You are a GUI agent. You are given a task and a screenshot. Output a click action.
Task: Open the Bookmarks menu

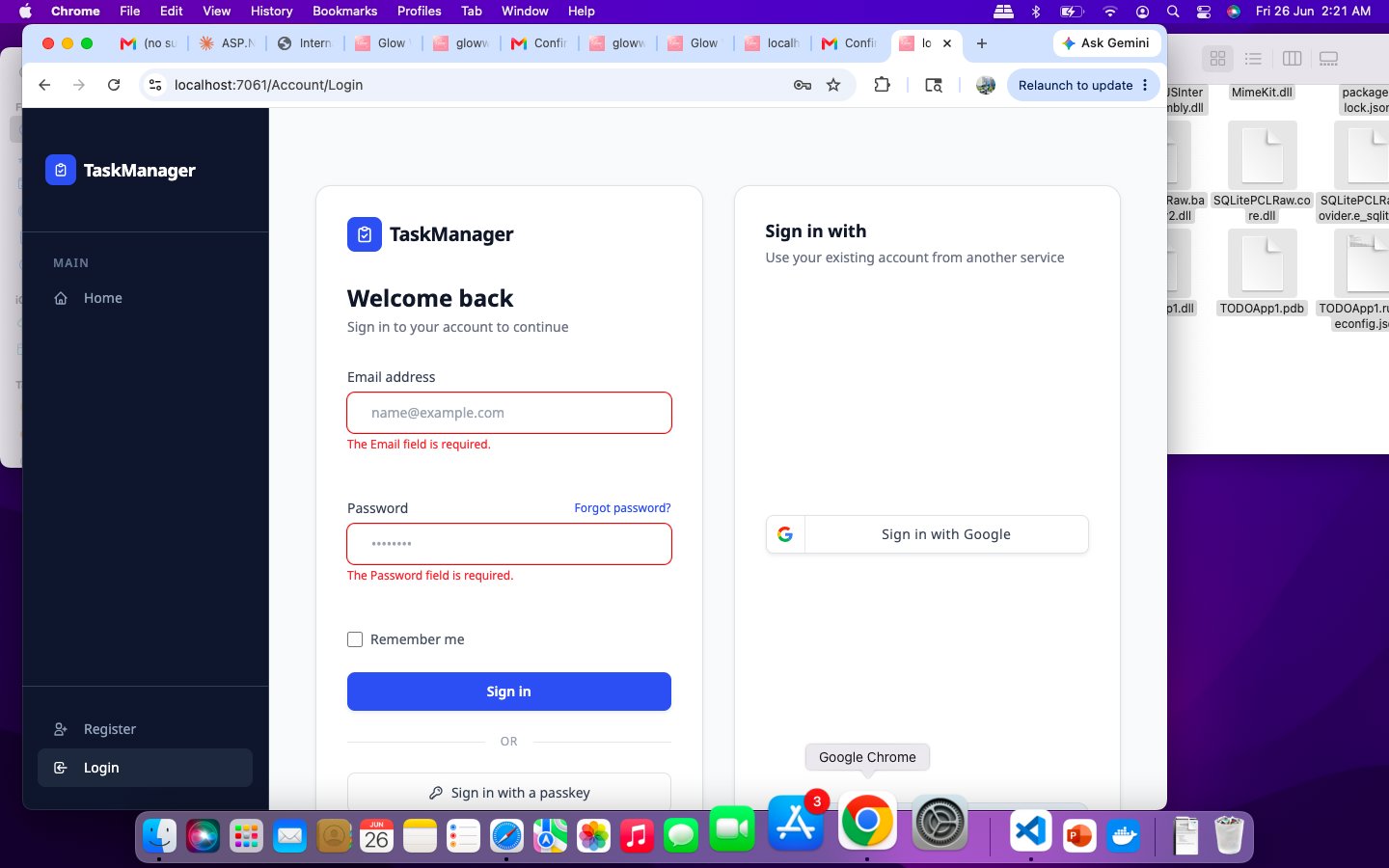(344, 12)
